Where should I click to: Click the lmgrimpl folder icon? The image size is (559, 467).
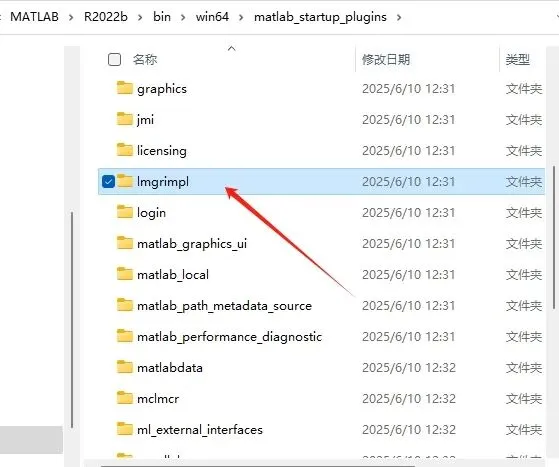pyautogui.click(x=125, y=181)
